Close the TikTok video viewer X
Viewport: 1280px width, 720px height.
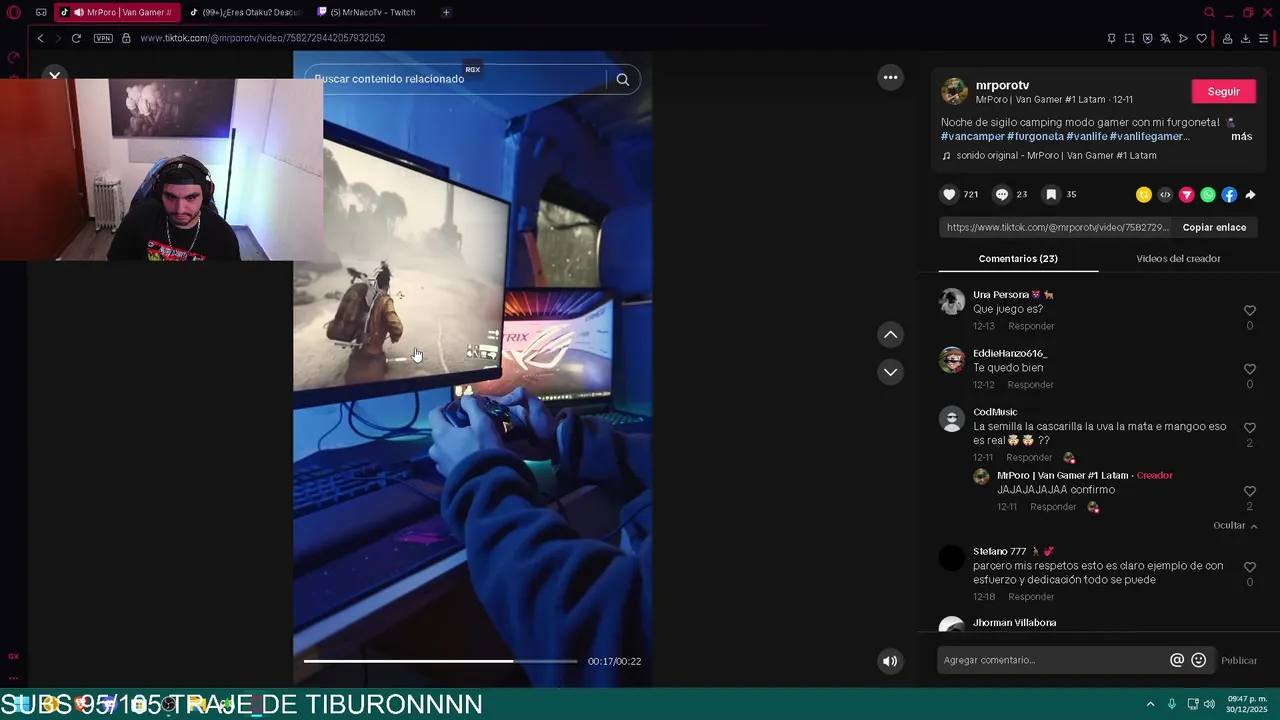[55, 75]
